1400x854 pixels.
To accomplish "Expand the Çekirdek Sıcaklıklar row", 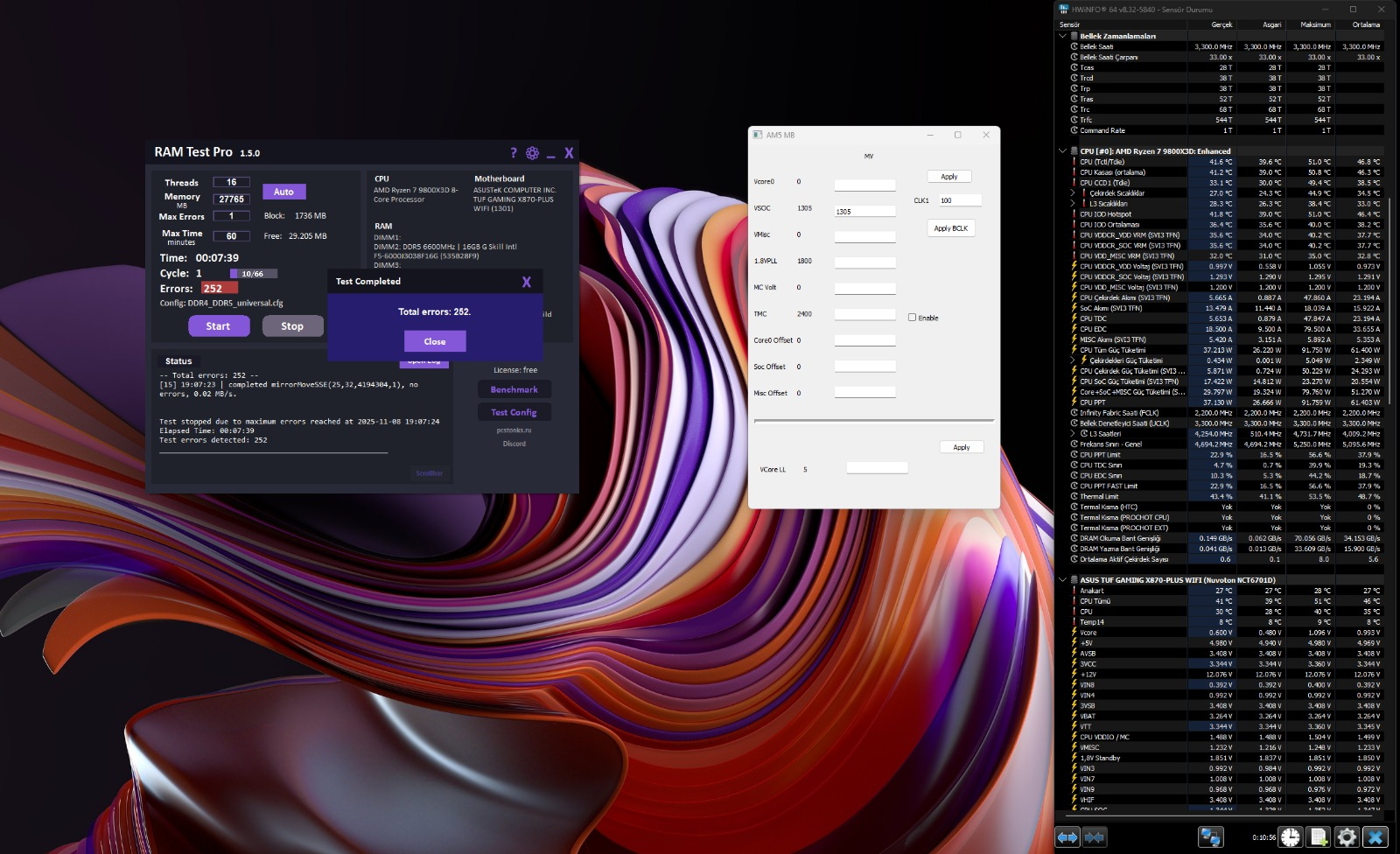I will tap(1073, 193).
